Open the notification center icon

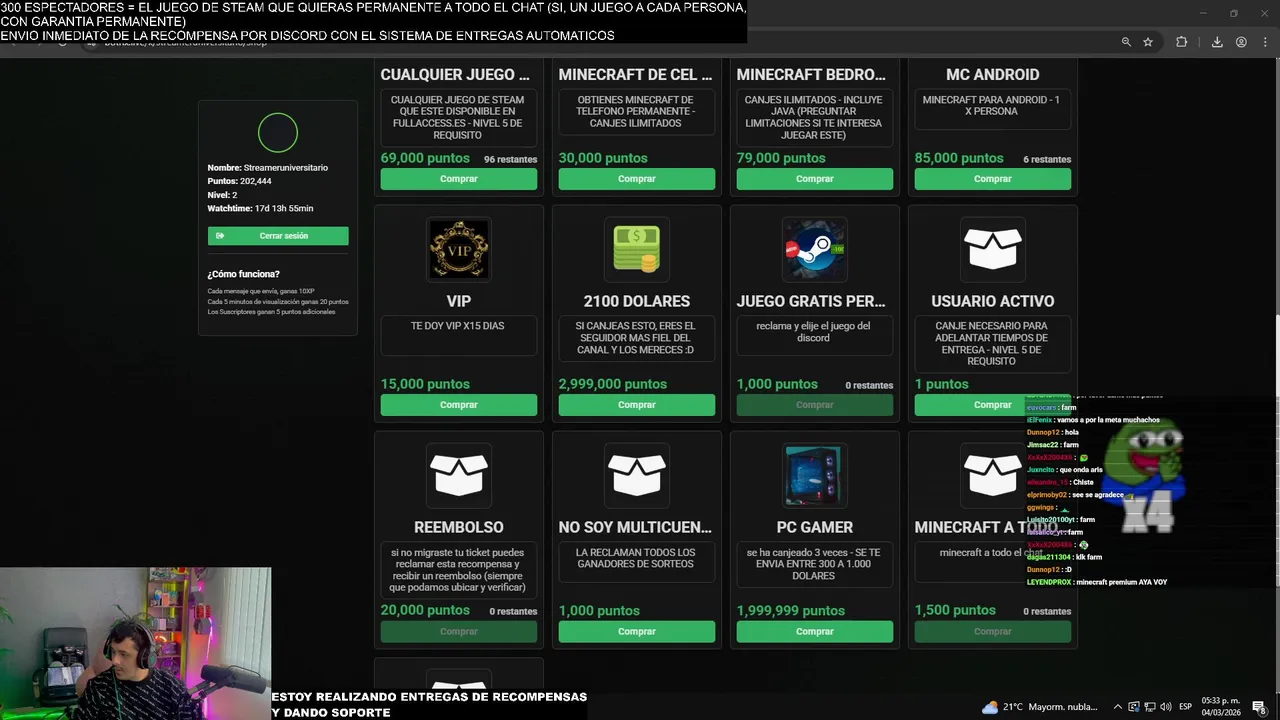coord(1259,707)
